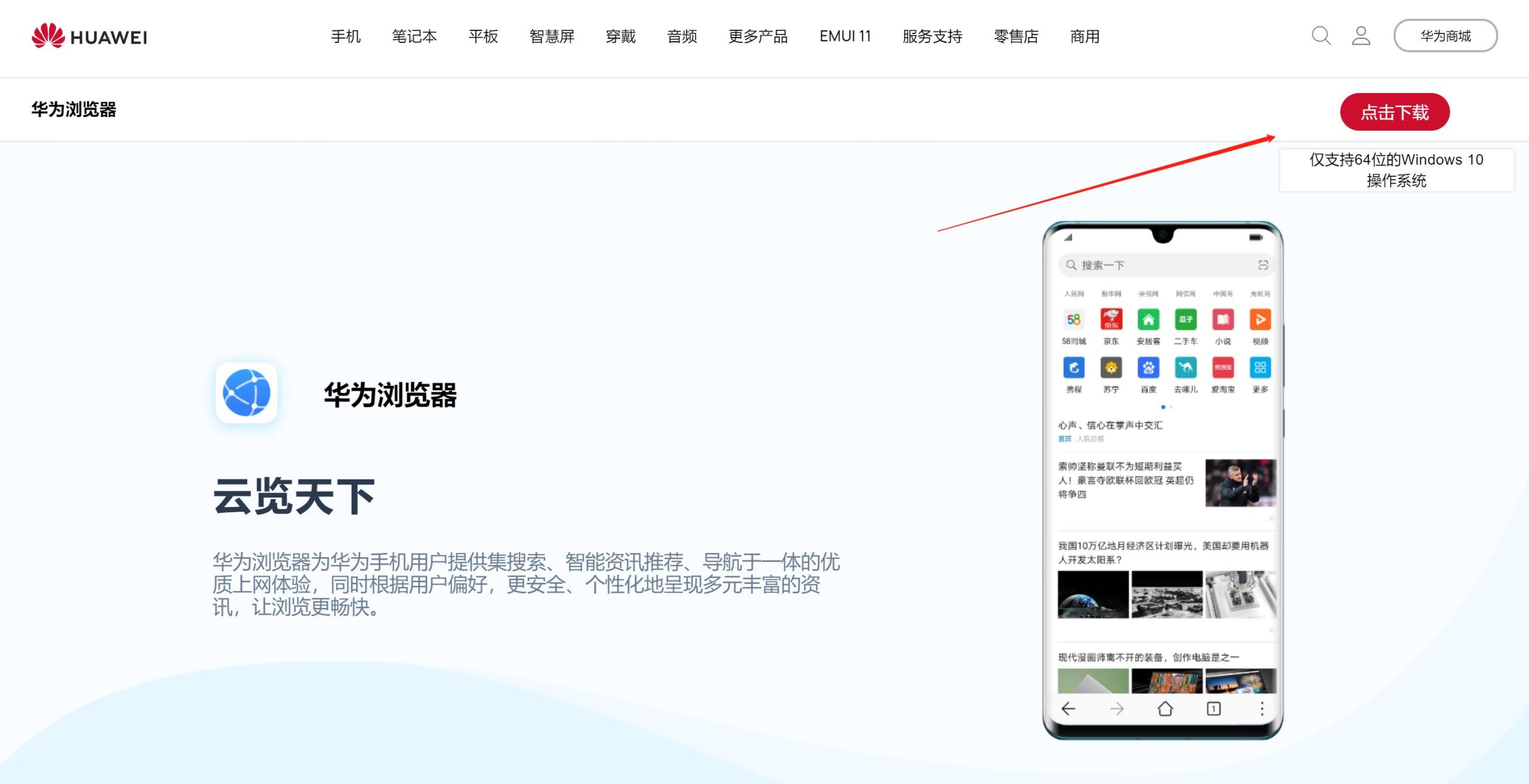Viewport: 1529px width, 784px height.
Task: Open the 服务支持 navigation menu
Action: click(932, 36)
